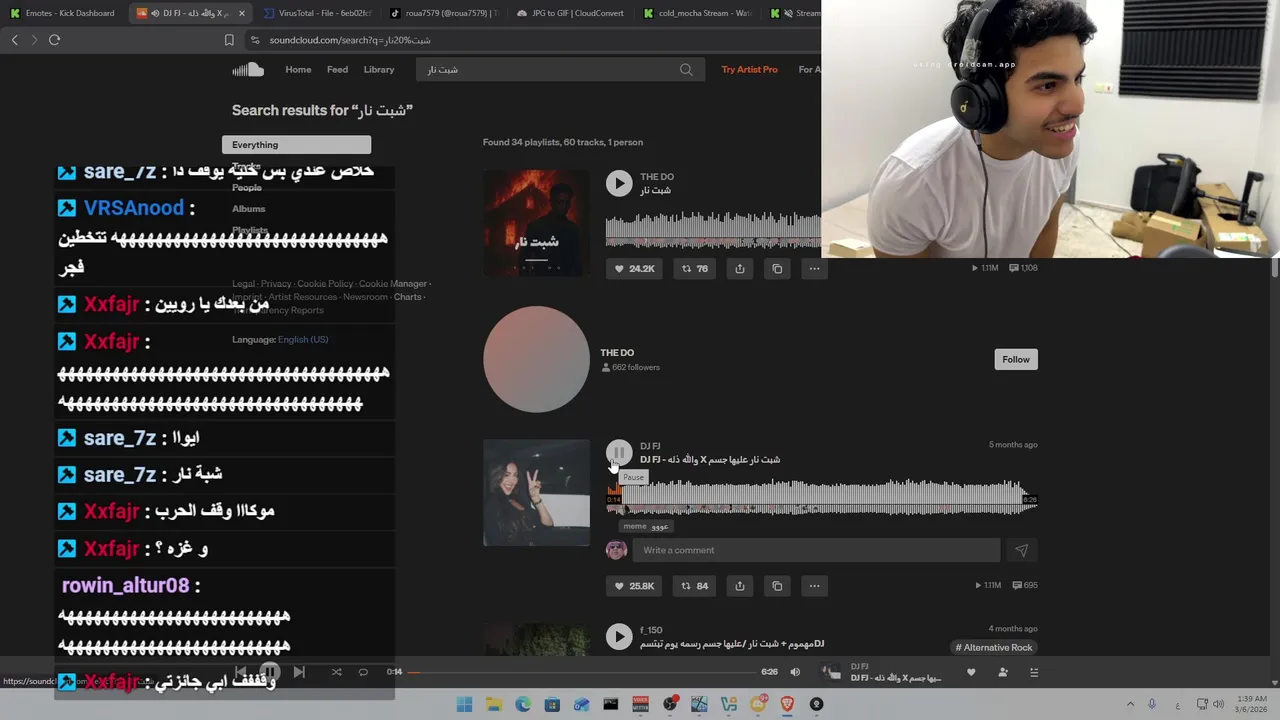Copy link of THE DO's track
1280x720 pixels.
(x=777, y=268)
